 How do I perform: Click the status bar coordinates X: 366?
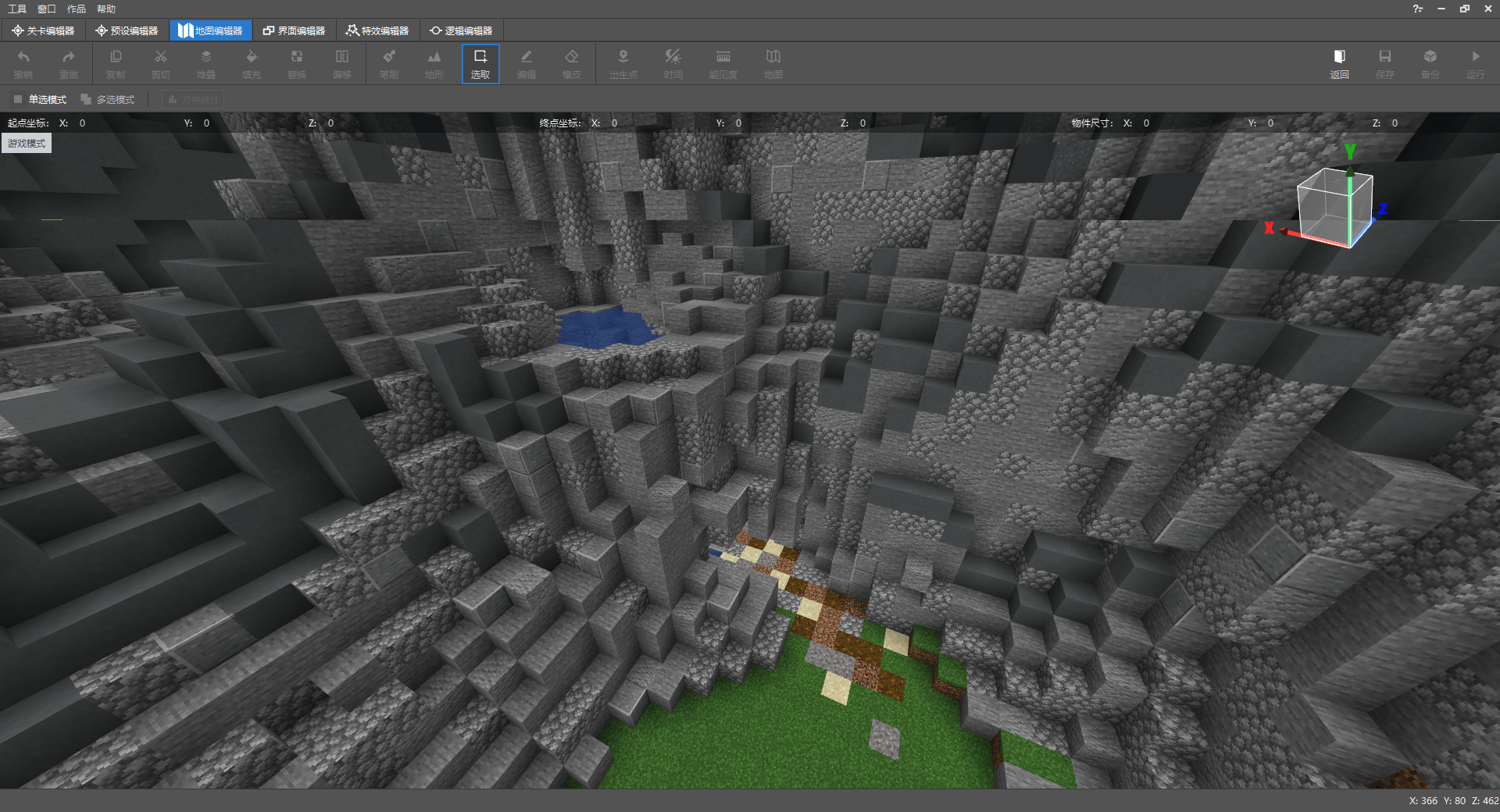1423,800
